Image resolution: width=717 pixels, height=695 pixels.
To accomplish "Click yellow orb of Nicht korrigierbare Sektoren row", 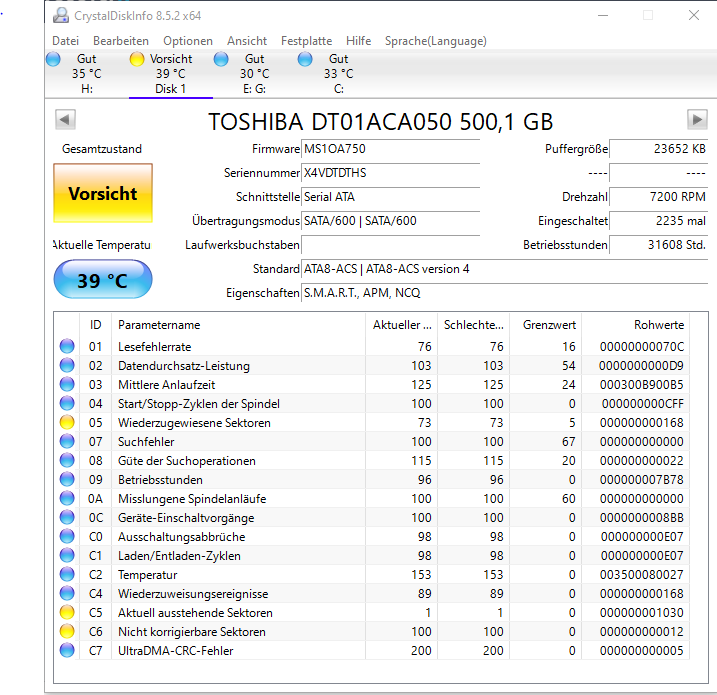I will tap(67, 631).
